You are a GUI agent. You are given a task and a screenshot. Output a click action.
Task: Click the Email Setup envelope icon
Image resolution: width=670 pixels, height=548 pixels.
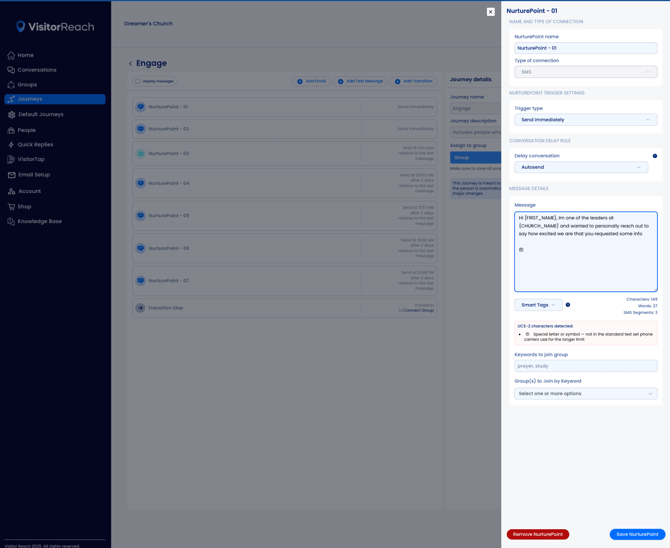click(x=11, y=175)
